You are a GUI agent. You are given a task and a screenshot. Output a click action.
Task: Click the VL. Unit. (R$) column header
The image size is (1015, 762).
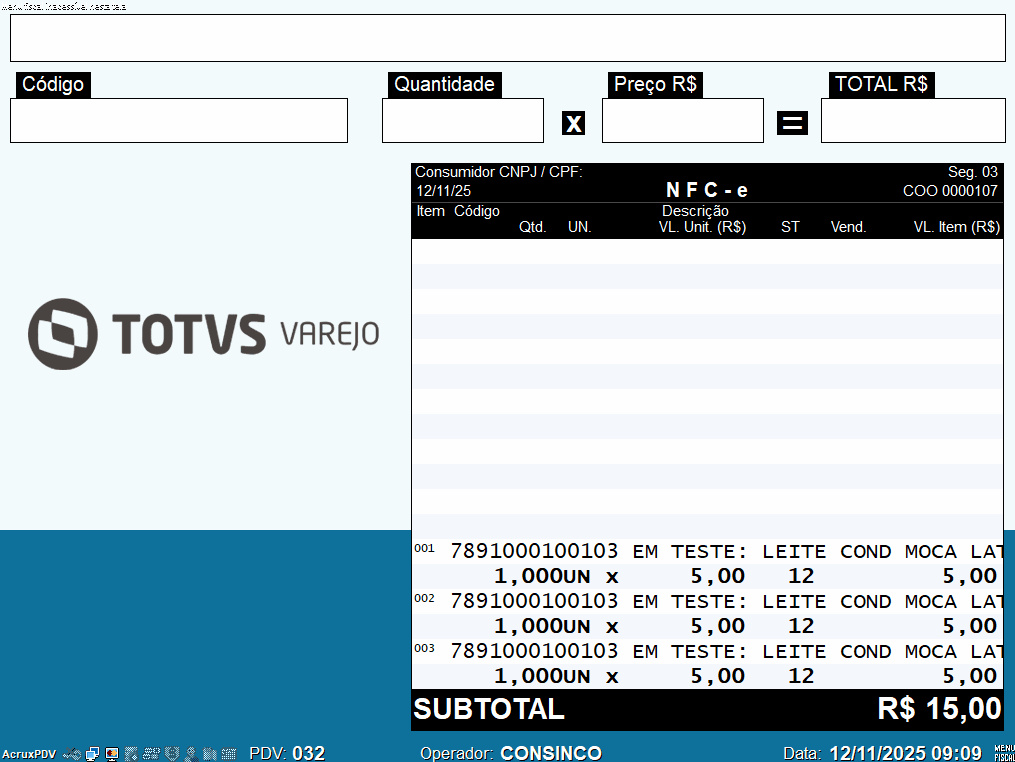click(702, 227)
